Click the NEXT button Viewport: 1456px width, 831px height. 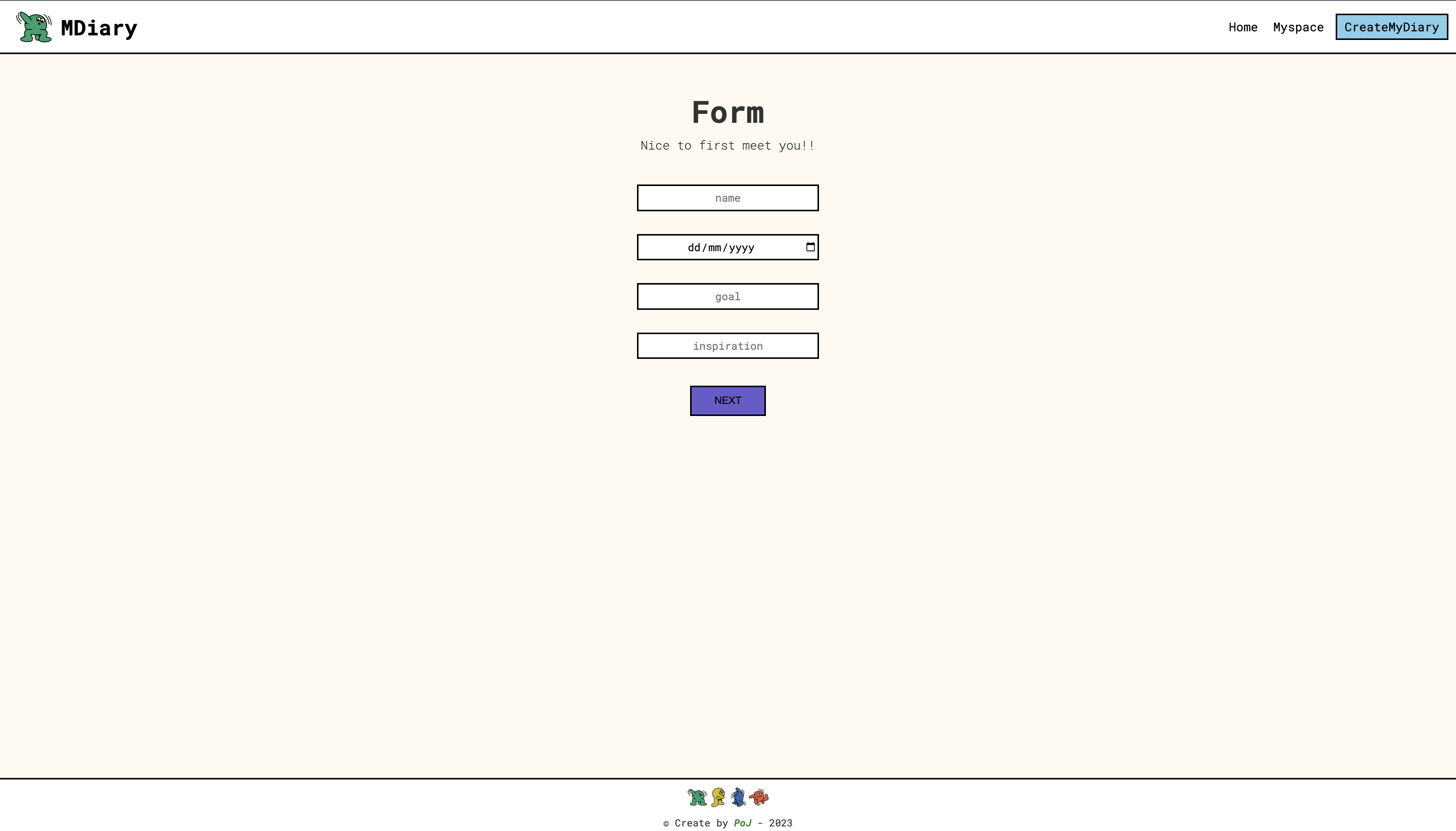[727, 401]
